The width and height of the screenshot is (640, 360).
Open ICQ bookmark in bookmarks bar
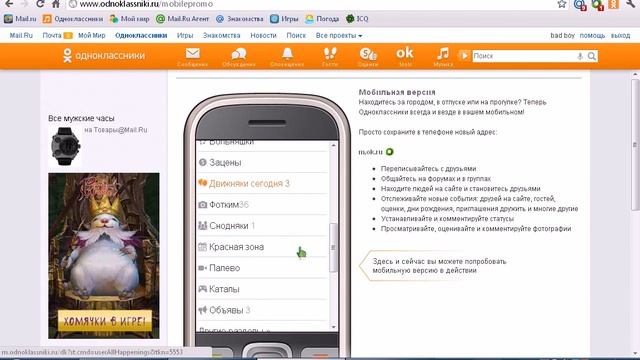357,19
